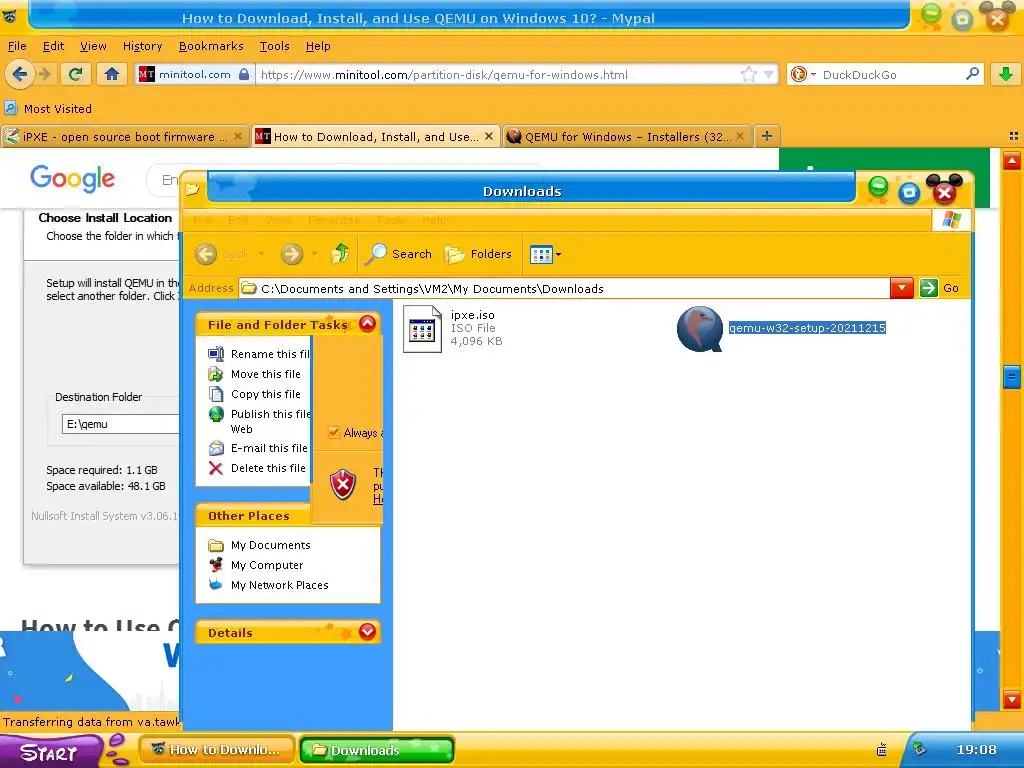Open a new browser tab
The width and height of the screenshot is (1024, 768).
pyautogui.click(x=767, y=136)
